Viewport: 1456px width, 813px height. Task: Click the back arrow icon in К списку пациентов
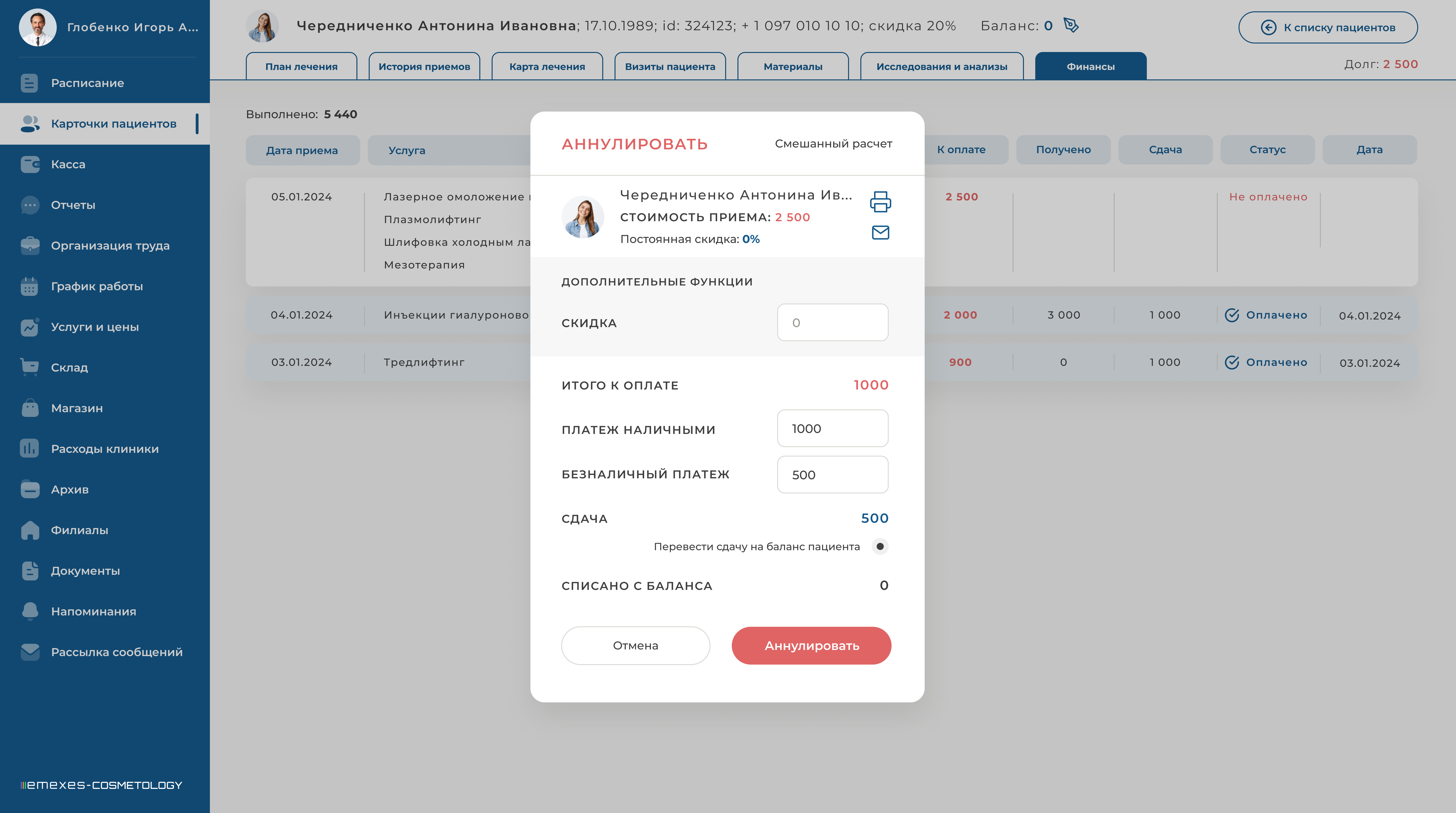tap(1268, 28)
